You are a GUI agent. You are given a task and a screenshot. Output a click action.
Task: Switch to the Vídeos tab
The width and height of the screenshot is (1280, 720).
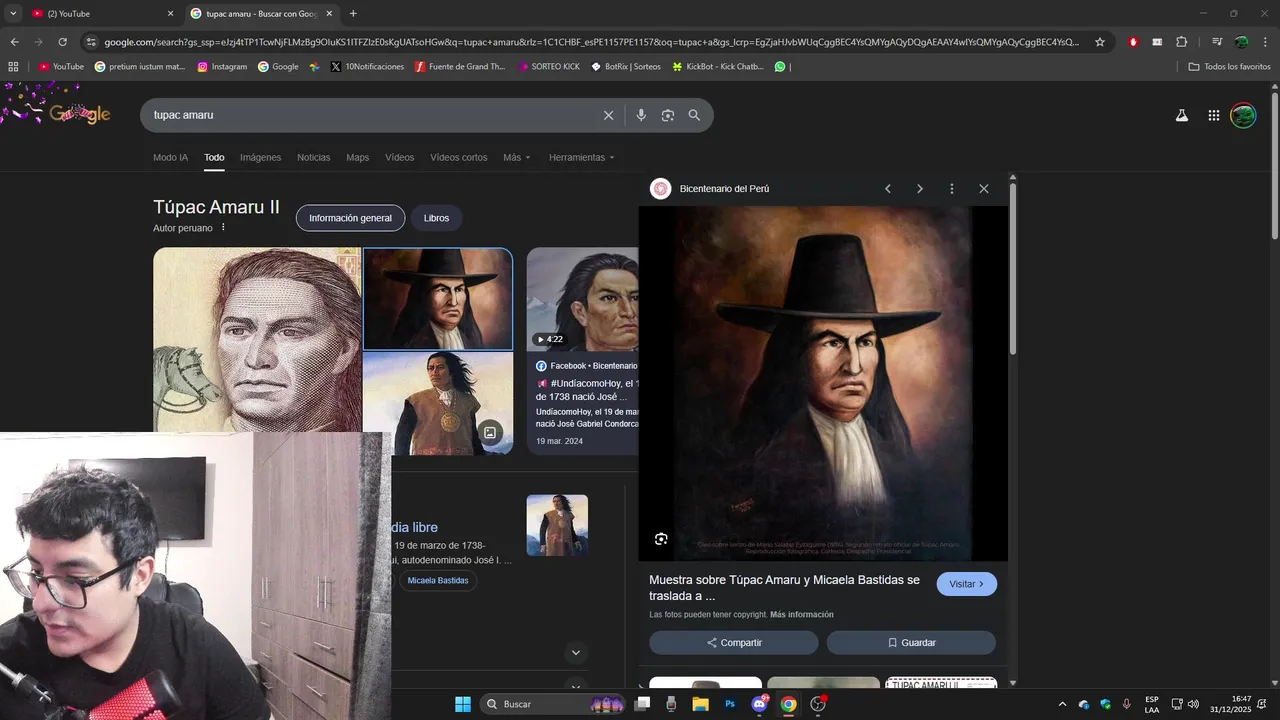point(400,158)
